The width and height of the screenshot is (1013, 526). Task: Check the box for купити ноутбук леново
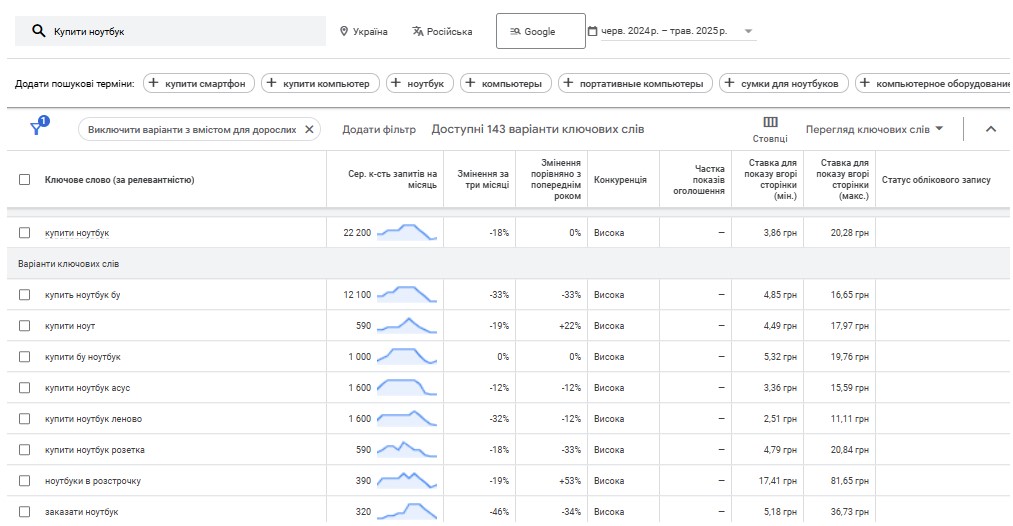pyautogui.click(x=25, y=419)
